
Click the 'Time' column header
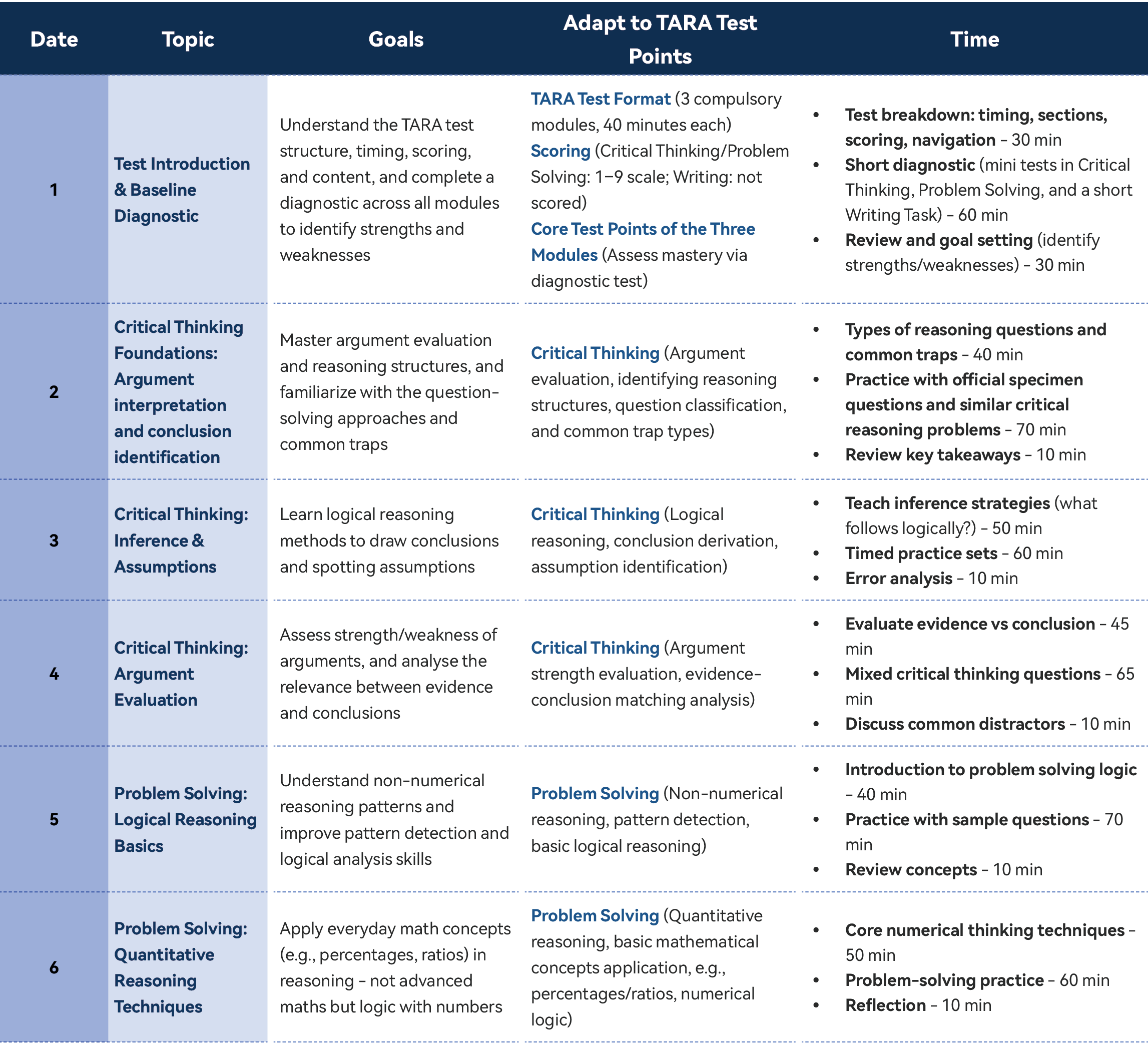coord(974,40)
